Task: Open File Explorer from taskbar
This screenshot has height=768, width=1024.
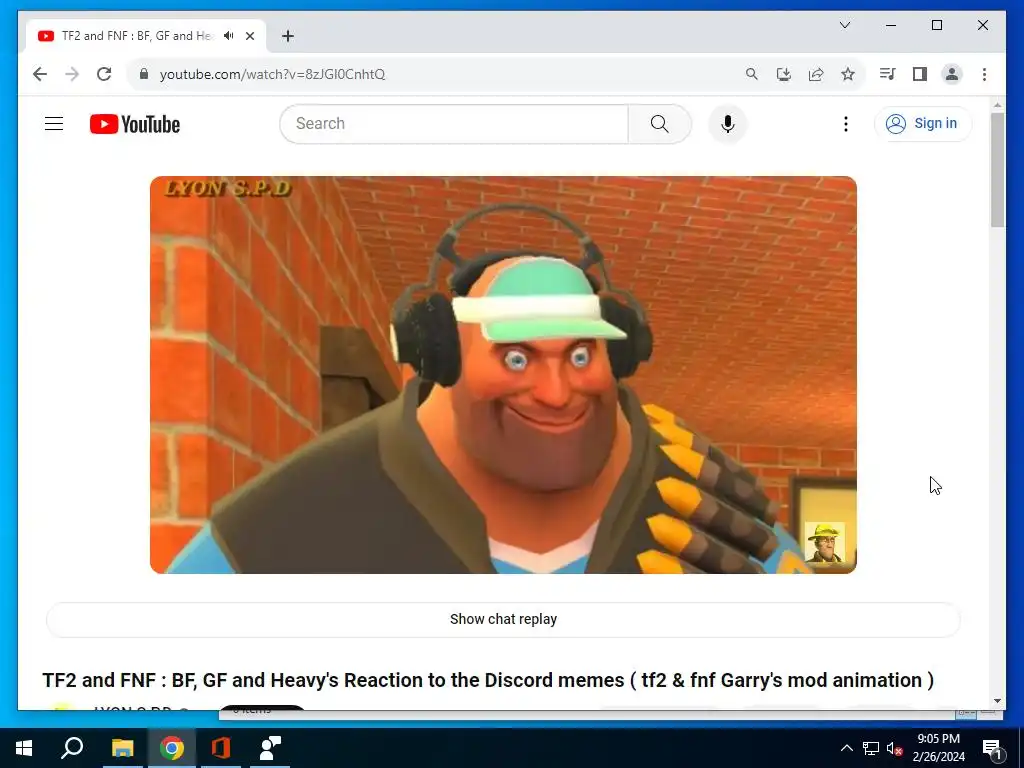Action: [x=122, y=748]
